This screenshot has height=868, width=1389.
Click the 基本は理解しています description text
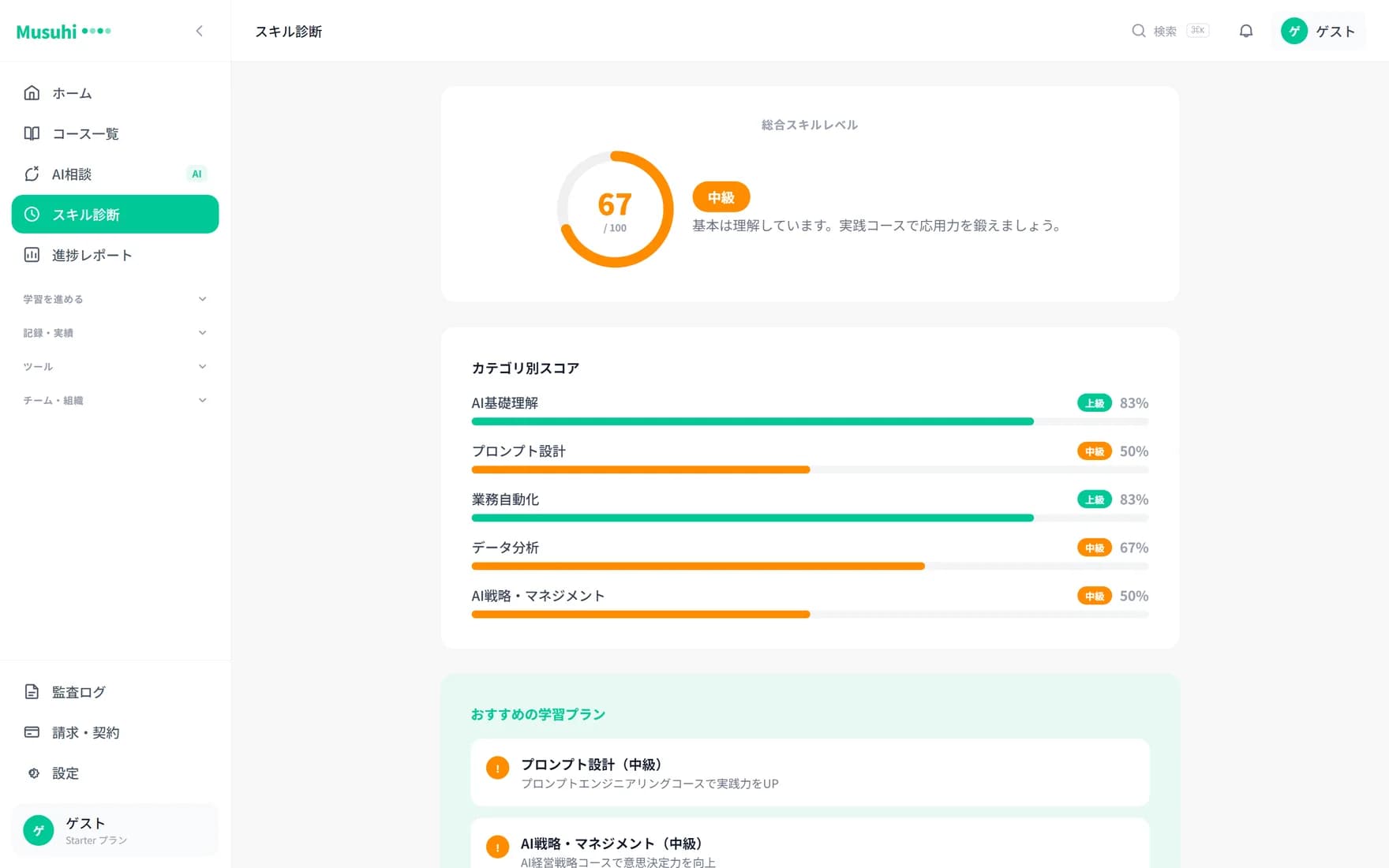pyautogui.click(x=879, y=226)
